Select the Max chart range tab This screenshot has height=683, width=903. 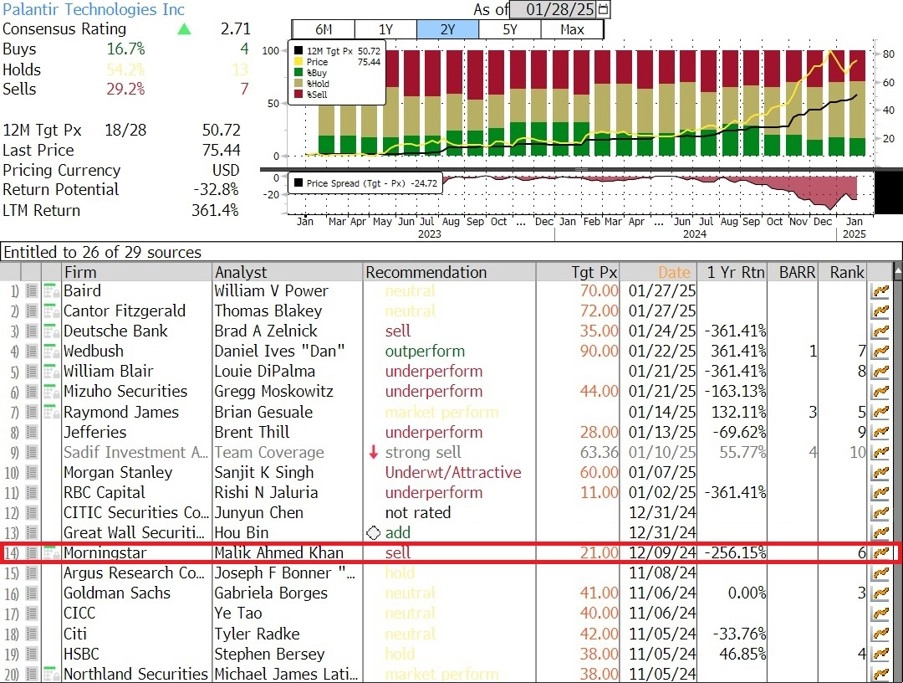click(x=572, y=29)
